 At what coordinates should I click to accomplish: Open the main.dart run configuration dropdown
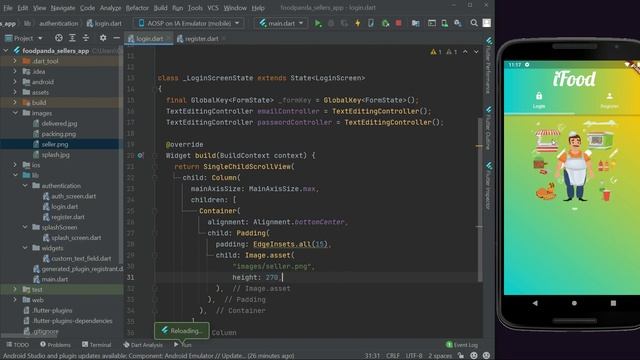point(281,23)
